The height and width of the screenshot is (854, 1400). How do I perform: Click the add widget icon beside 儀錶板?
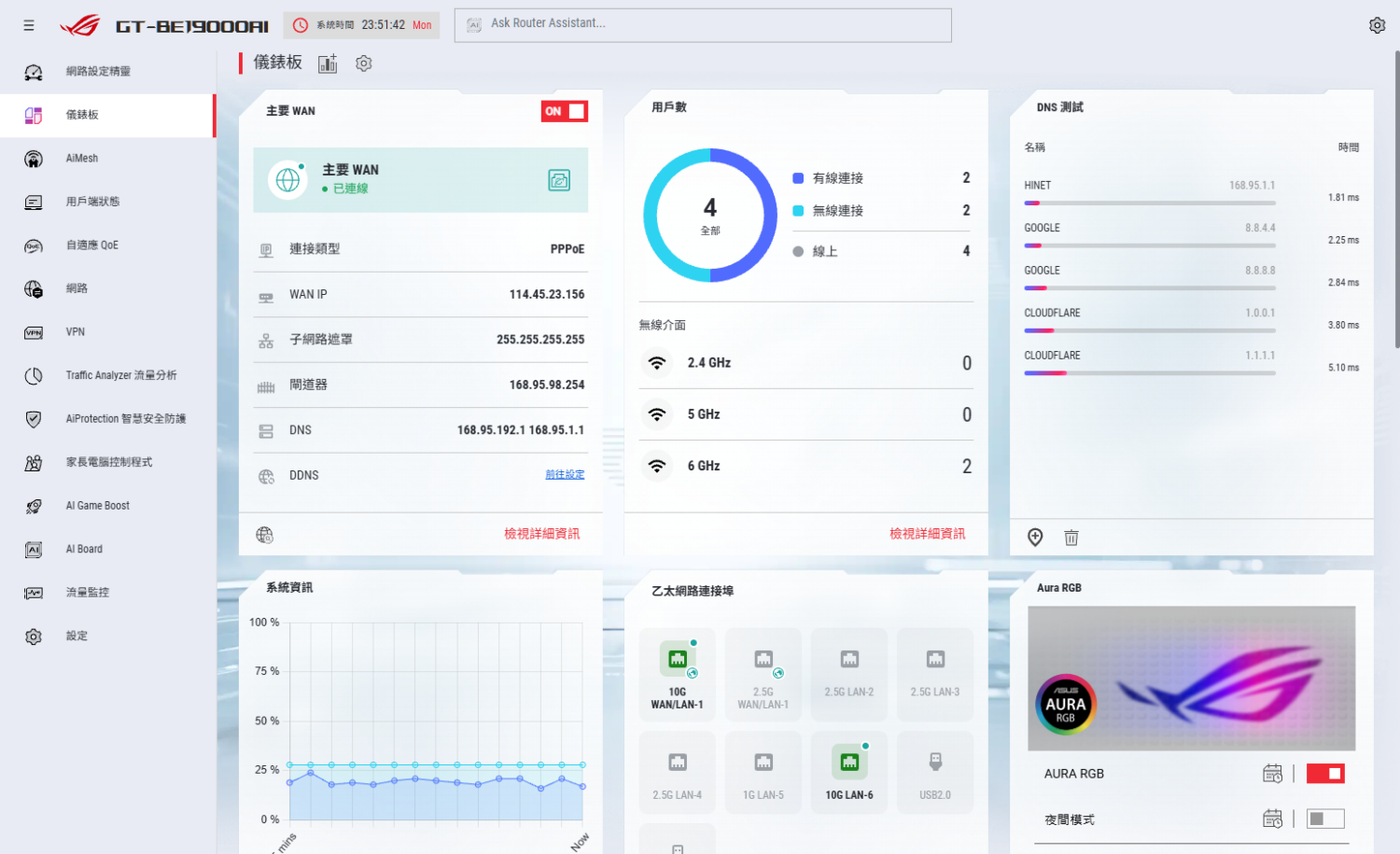click(328, 63)
